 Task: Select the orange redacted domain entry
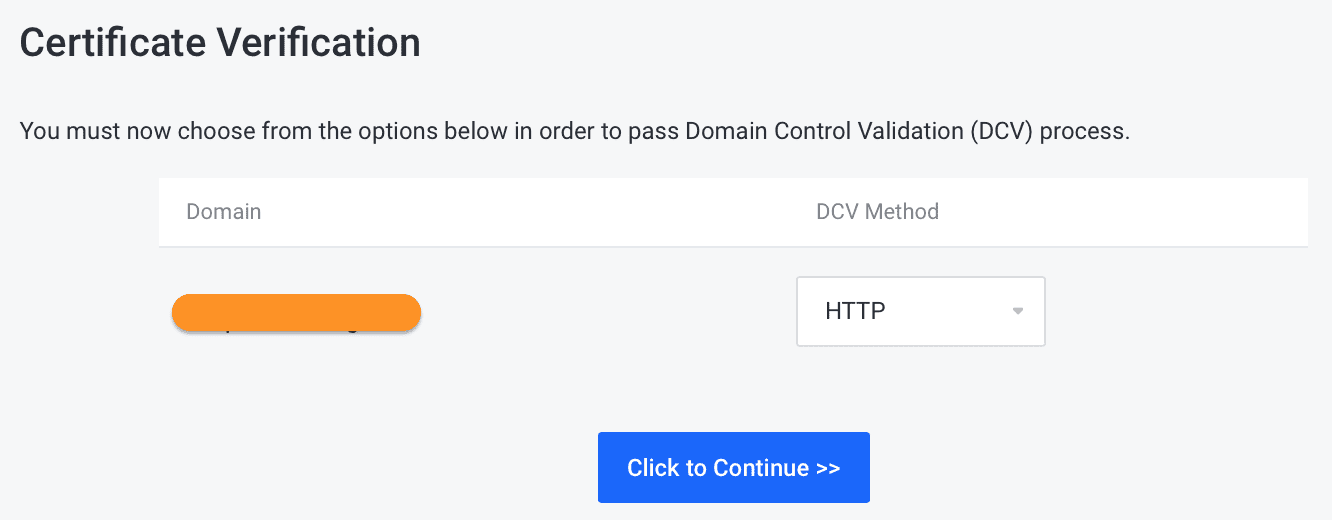(296, 313)
